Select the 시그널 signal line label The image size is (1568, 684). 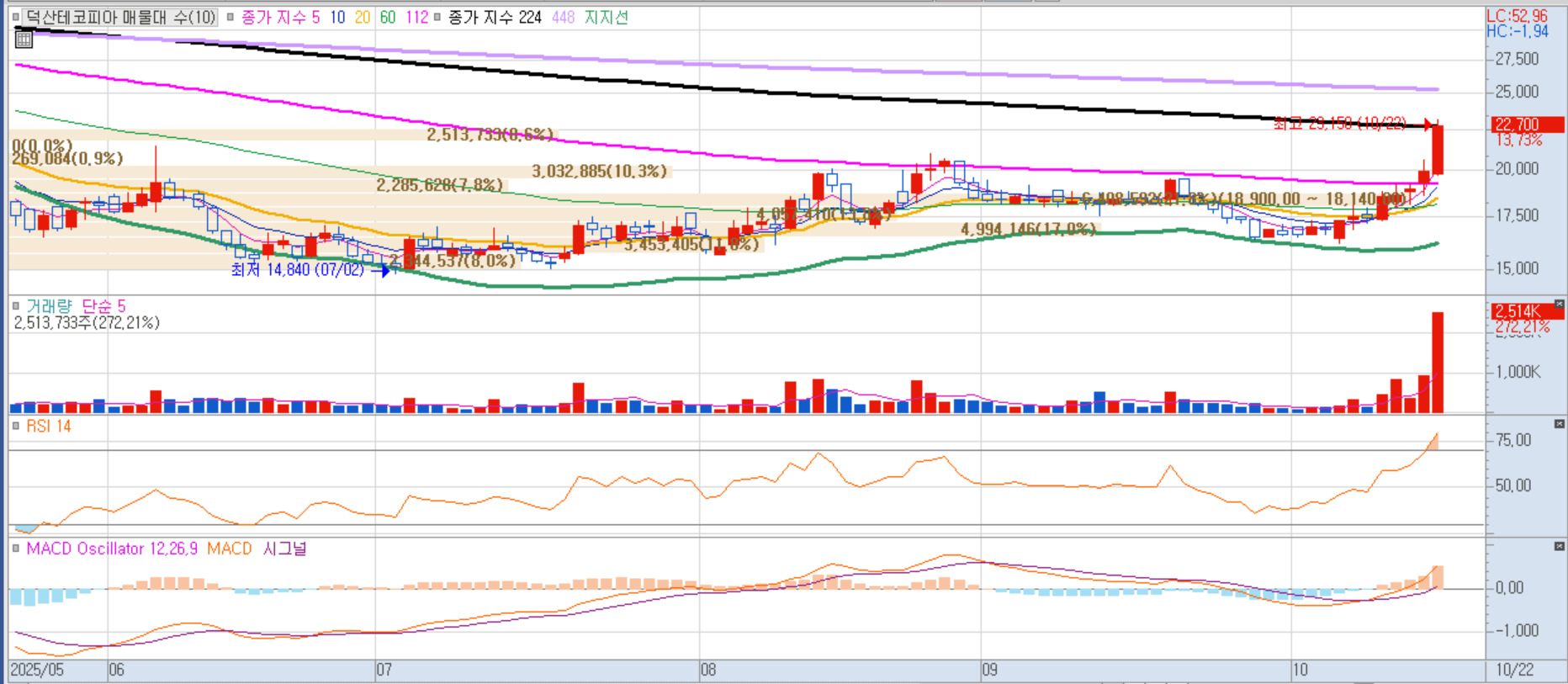(x=284, y=549)
